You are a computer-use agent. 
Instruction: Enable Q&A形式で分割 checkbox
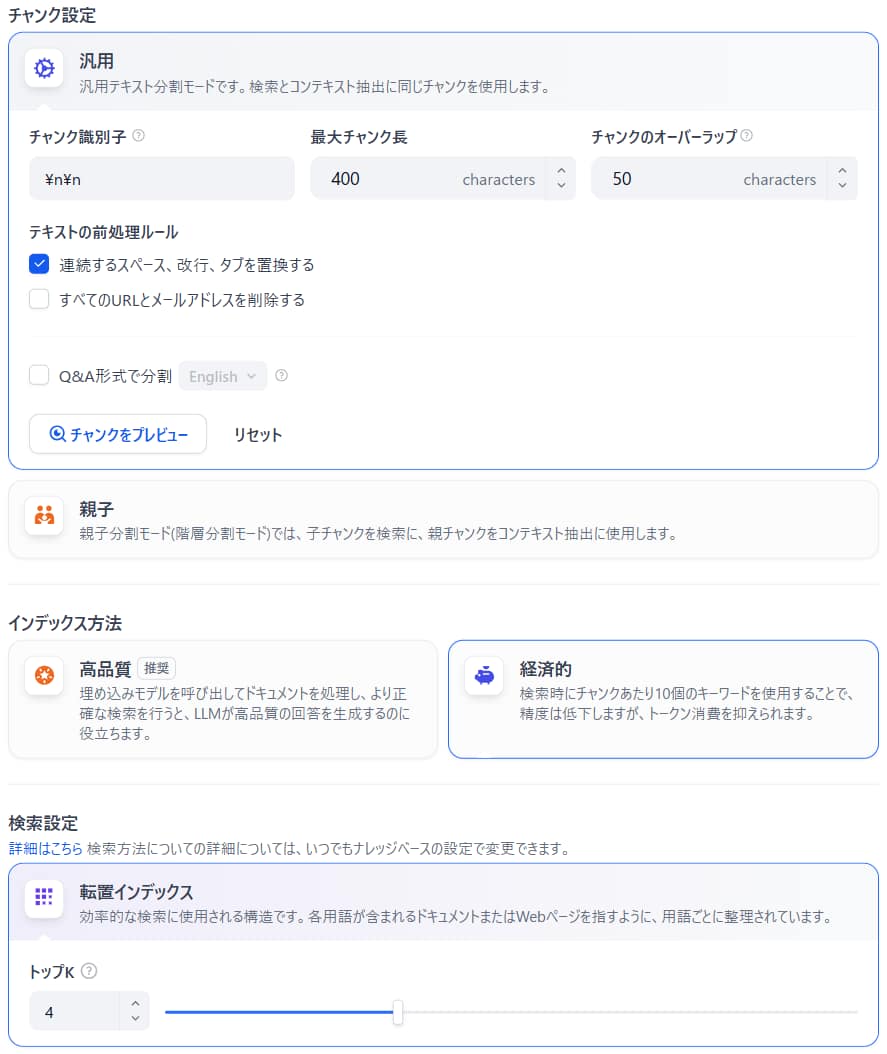(x=39, y=376)
